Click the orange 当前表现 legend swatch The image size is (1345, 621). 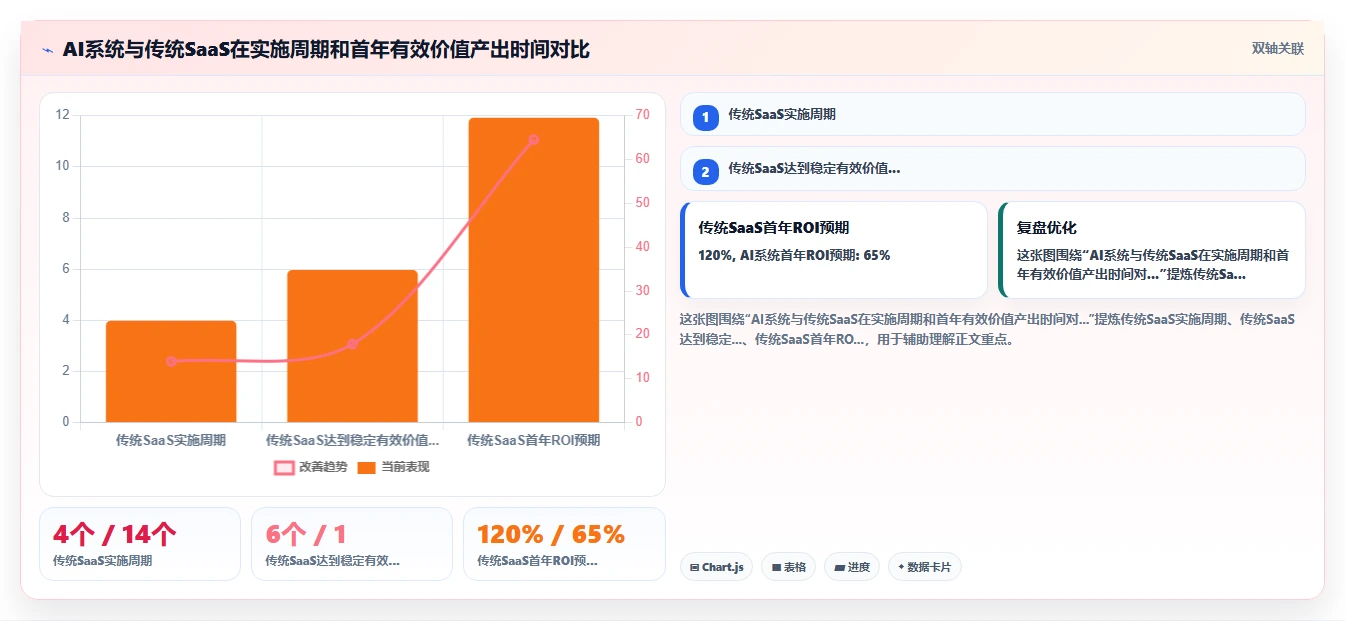coord(366,467)
